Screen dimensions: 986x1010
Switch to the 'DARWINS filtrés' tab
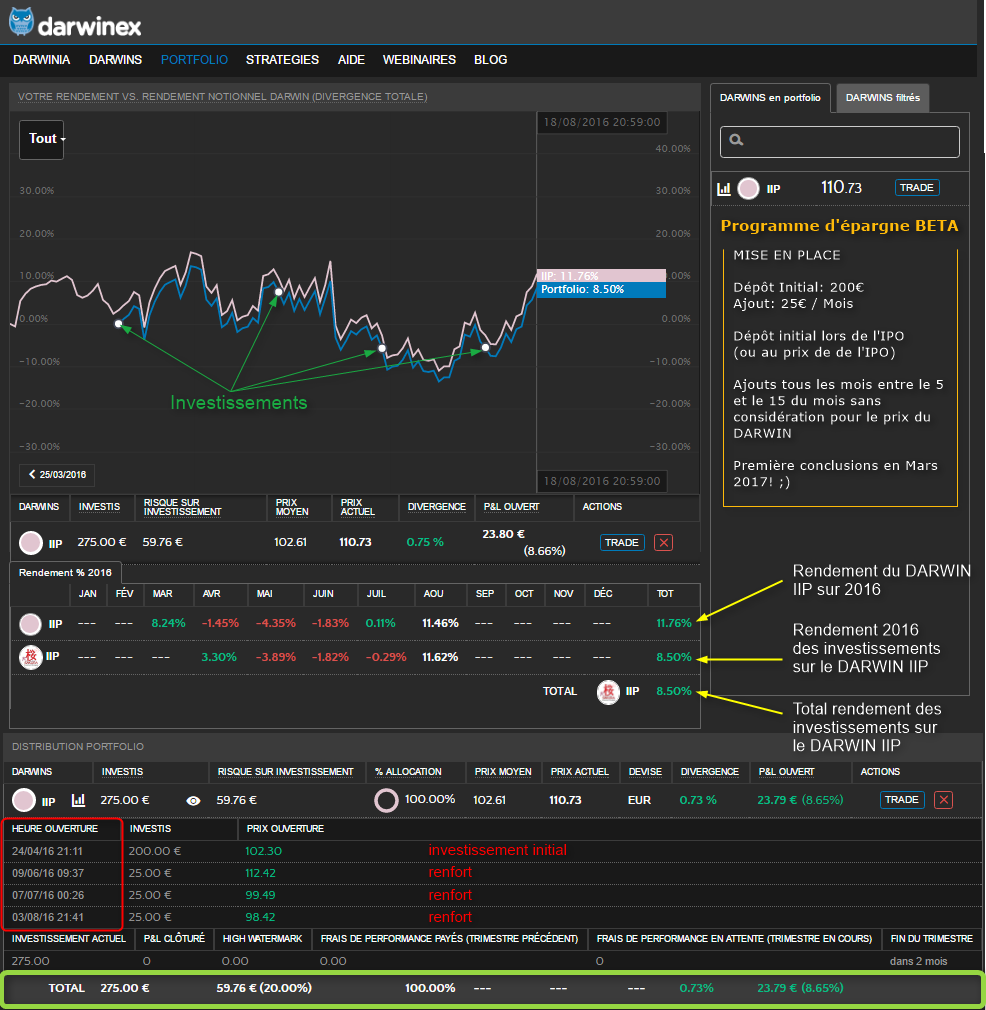(x=883, y=98)
